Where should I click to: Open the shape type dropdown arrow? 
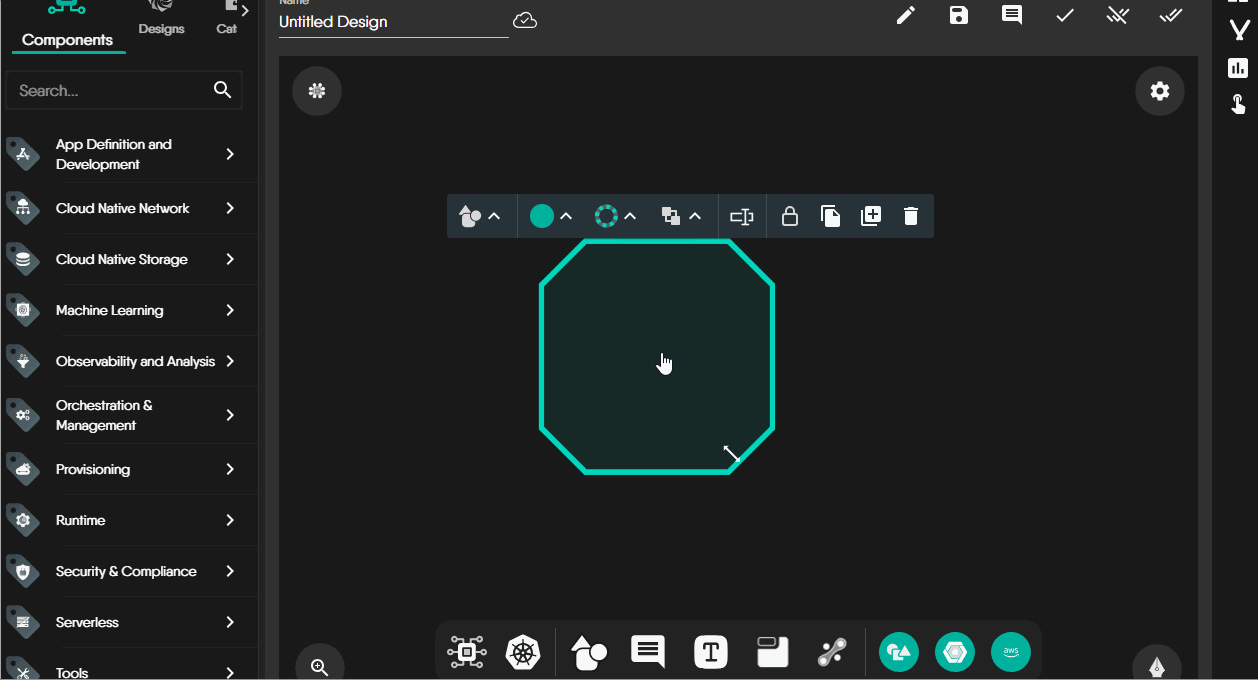[494, 216]
